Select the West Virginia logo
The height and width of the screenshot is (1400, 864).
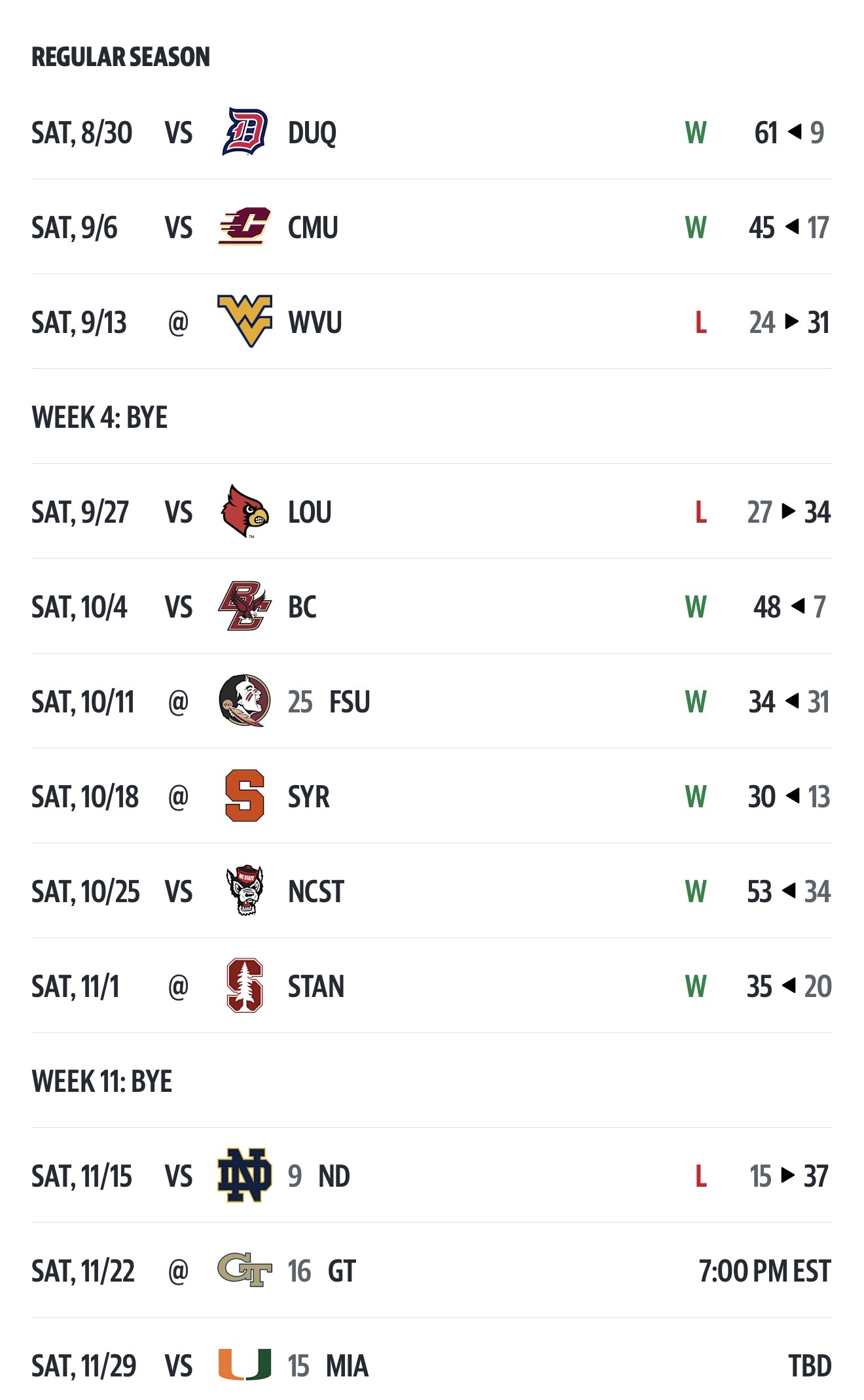pos(245,321)
